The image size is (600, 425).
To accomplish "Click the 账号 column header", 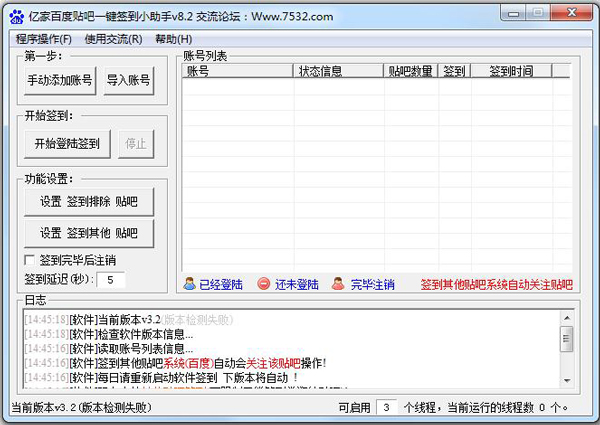I will [x=238, y=71].
